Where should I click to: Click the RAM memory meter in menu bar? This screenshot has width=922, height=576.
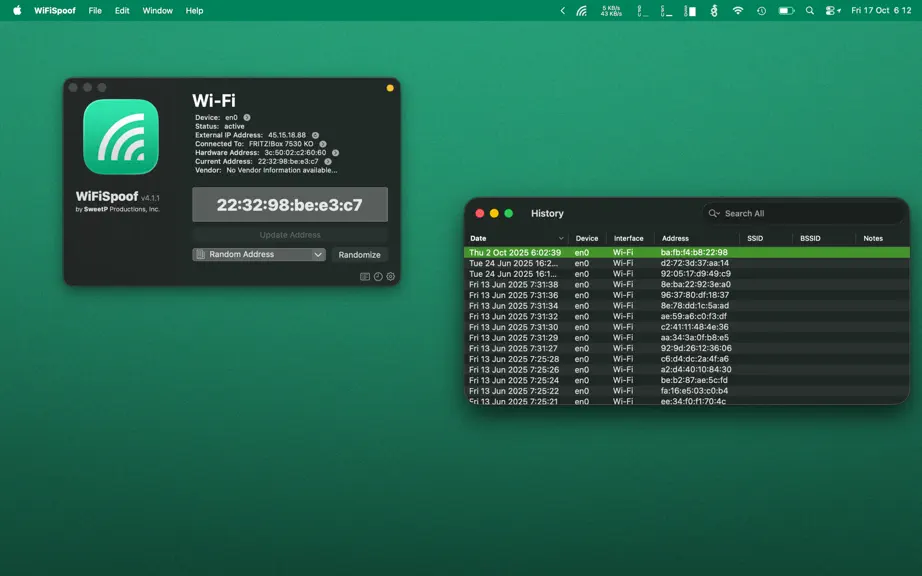690,11
